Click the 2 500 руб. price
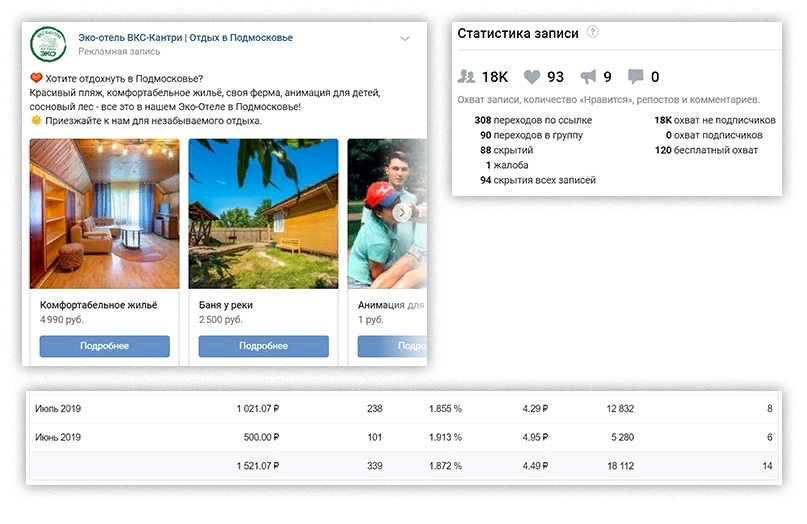This screenshot has height=524, width=807. coord(221,320)
